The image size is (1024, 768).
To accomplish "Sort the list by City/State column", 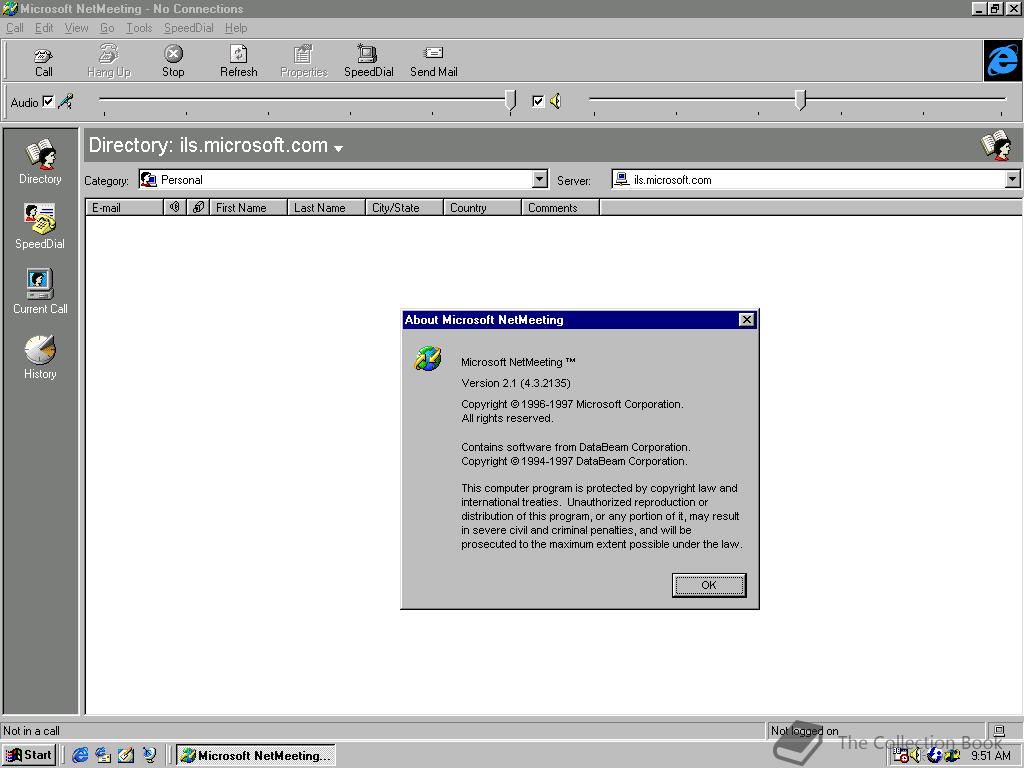I will 404,208.
